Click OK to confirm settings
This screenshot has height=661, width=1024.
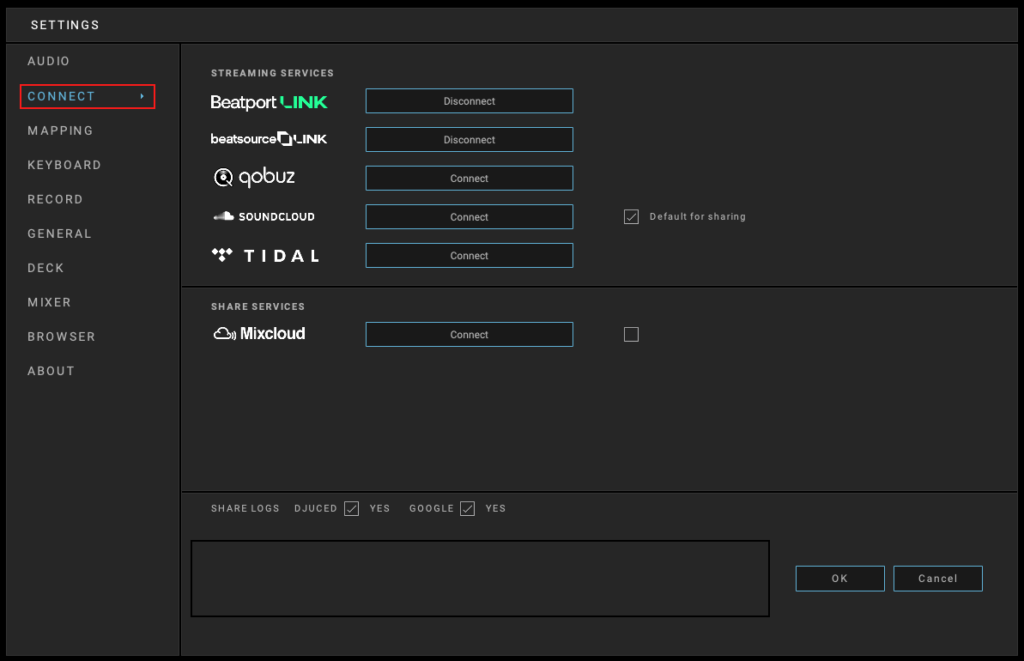pyautogui.click(x=839, y=579)
